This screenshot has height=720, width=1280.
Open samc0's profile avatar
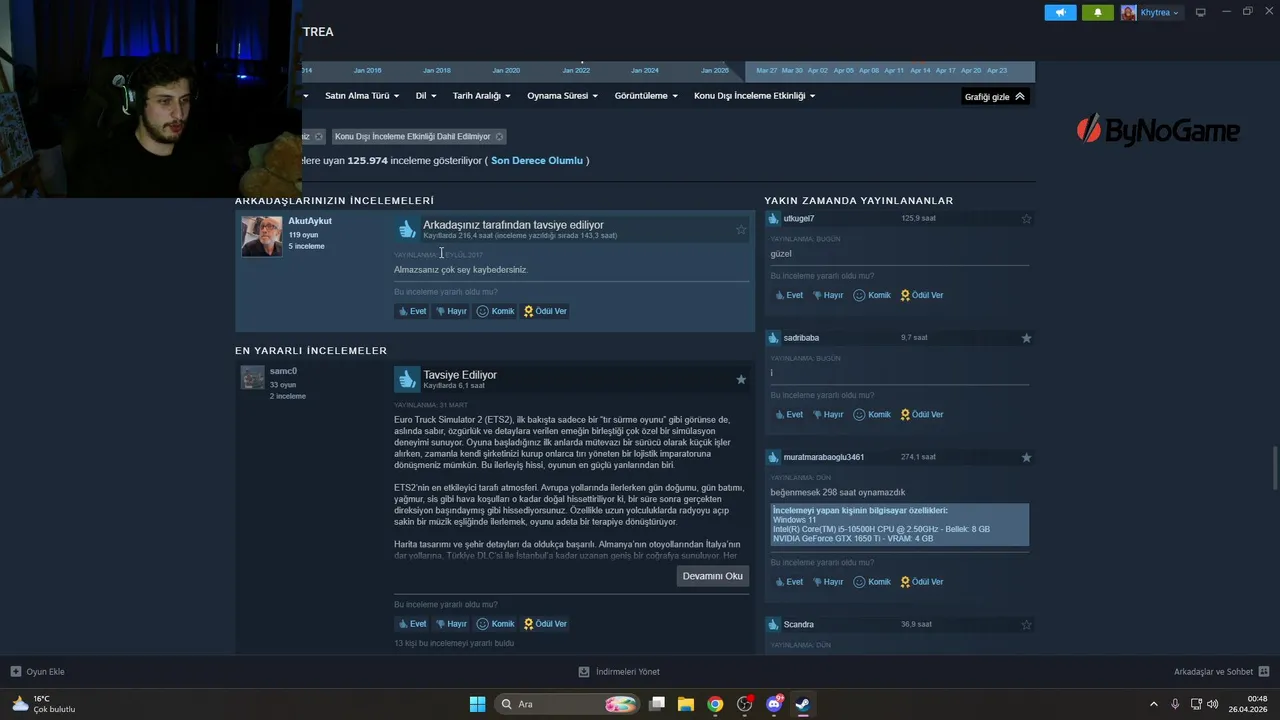253,377
